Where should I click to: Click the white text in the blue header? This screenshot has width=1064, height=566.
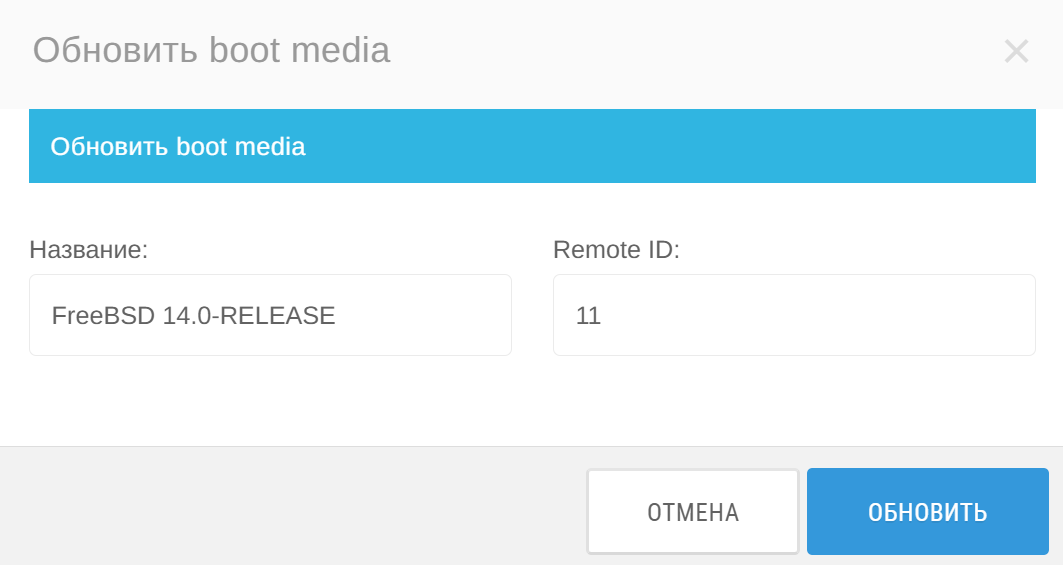coord(178,147)
